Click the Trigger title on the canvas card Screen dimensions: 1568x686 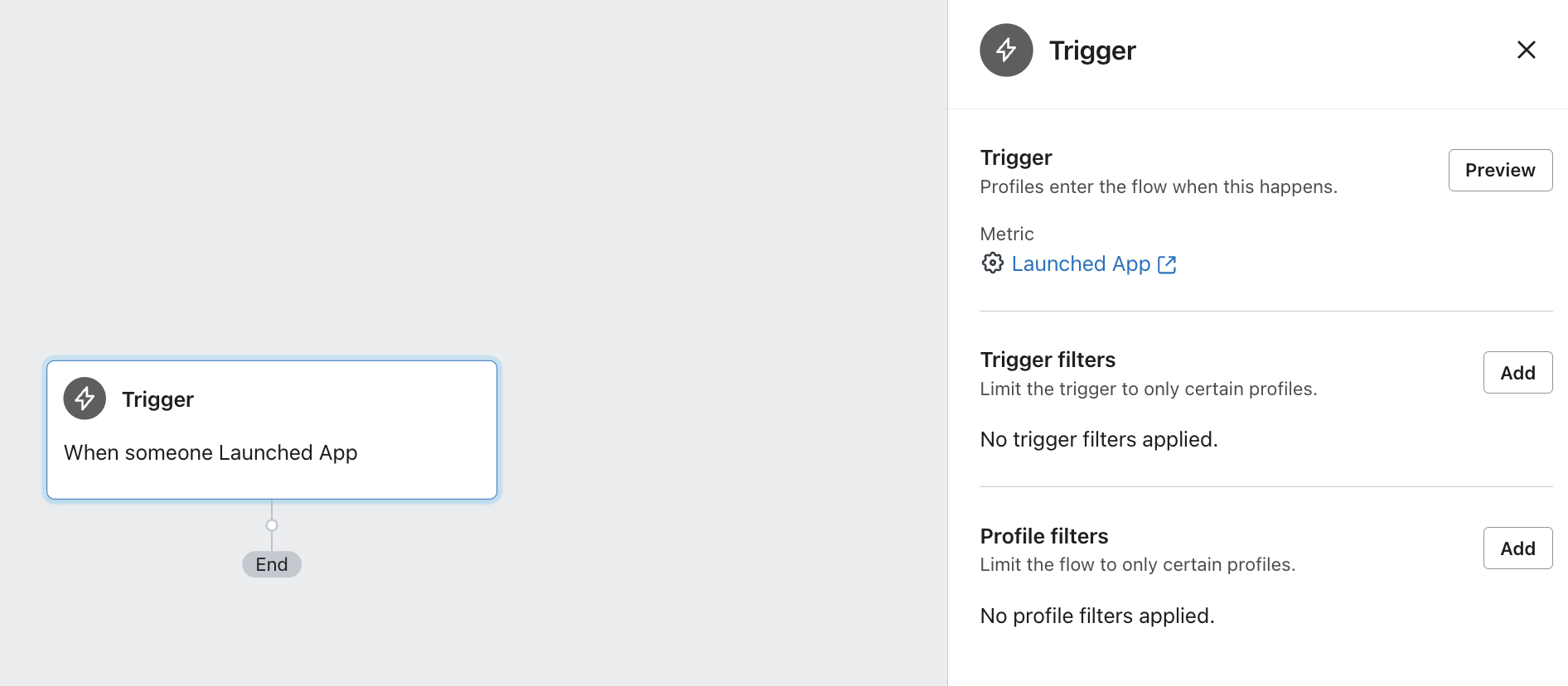coord(157,399)
